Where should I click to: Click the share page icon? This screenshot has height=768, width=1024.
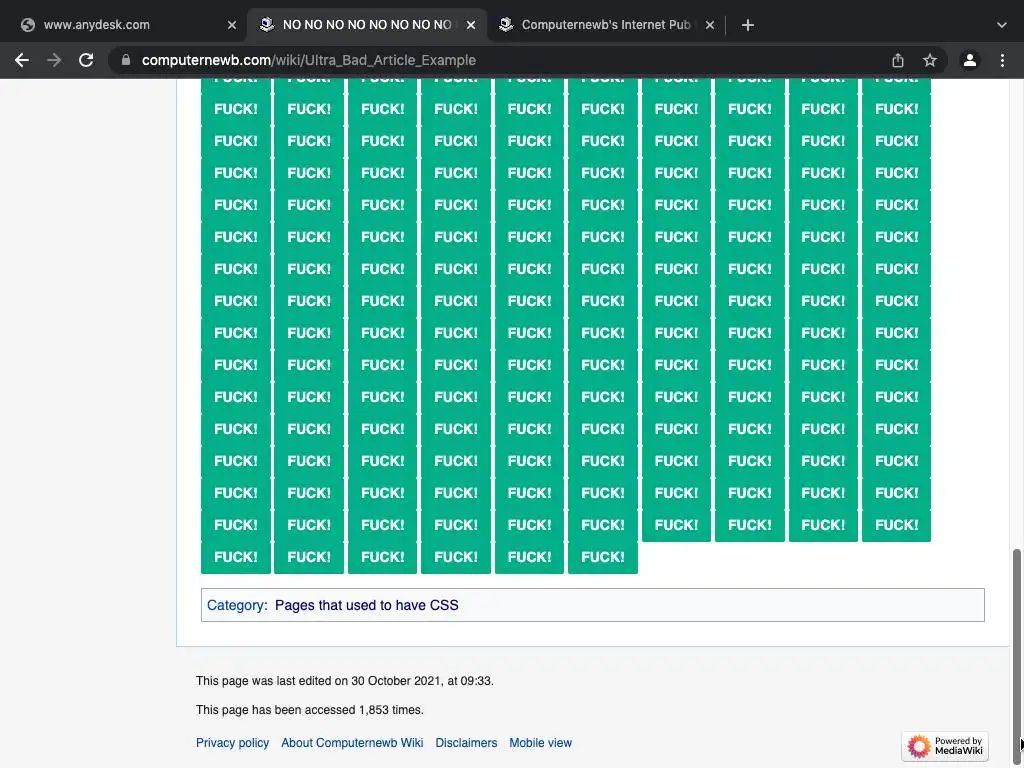point(898,60)
